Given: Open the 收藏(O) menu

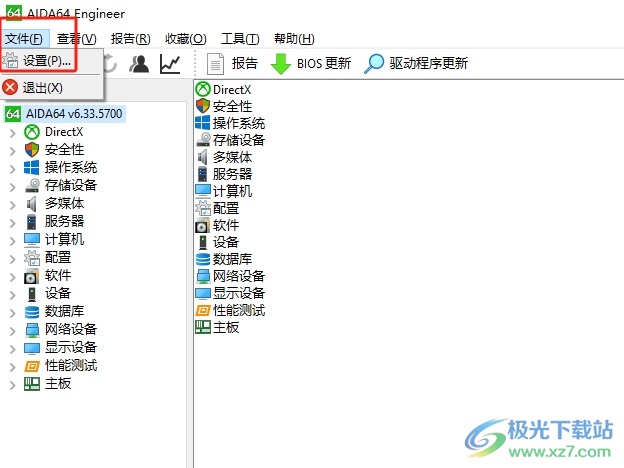Looking at the screenshot, I should pyautogui.click(x=185, y=39).
